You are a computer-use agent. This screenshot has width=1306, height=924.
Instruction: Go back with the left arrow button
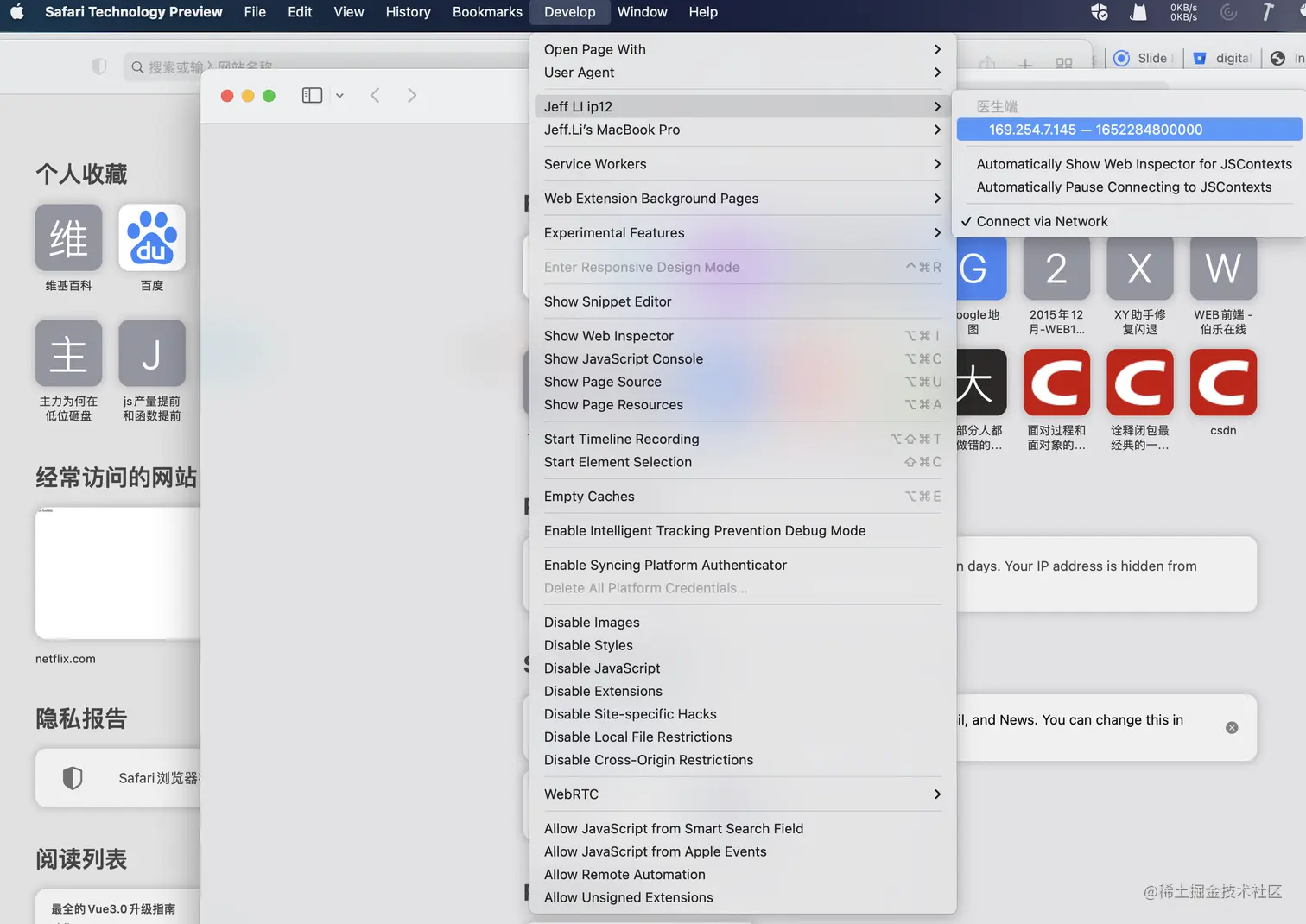375,96
